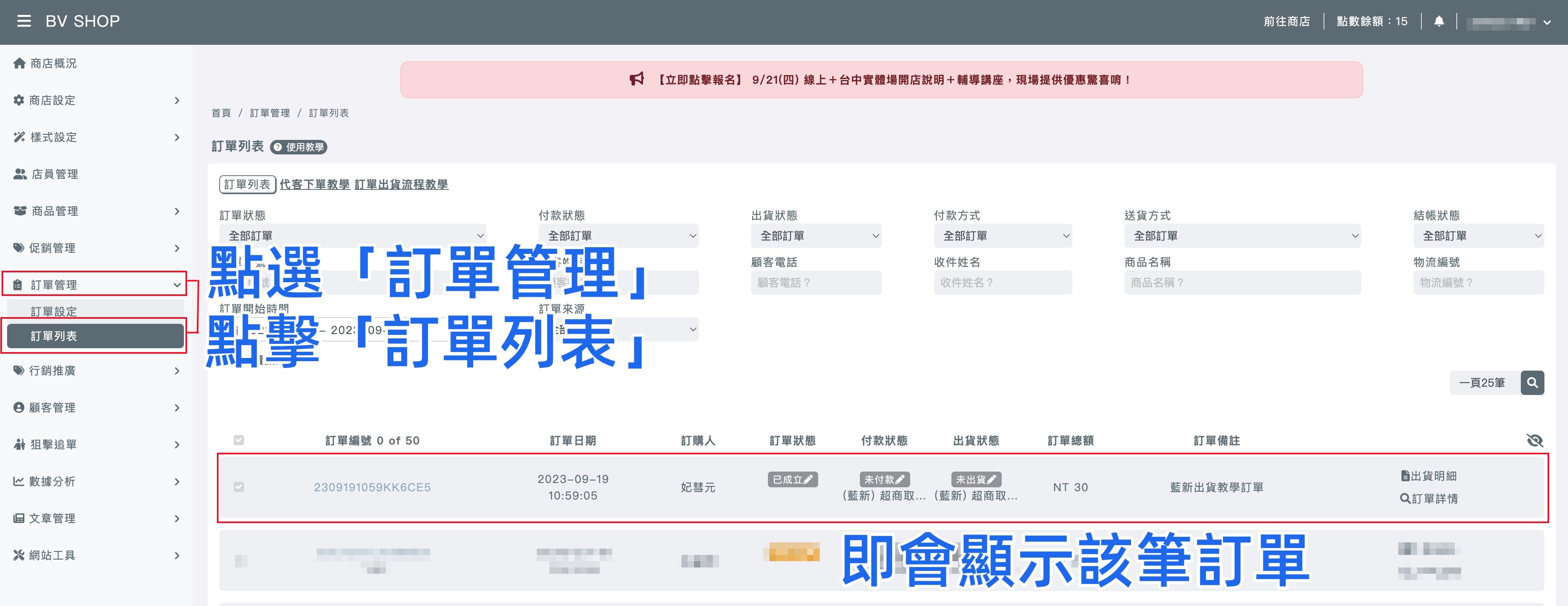Open 付款方式 filter dropdown
This screenshot has height=606, width=1568.
[x=1002, y=235]
